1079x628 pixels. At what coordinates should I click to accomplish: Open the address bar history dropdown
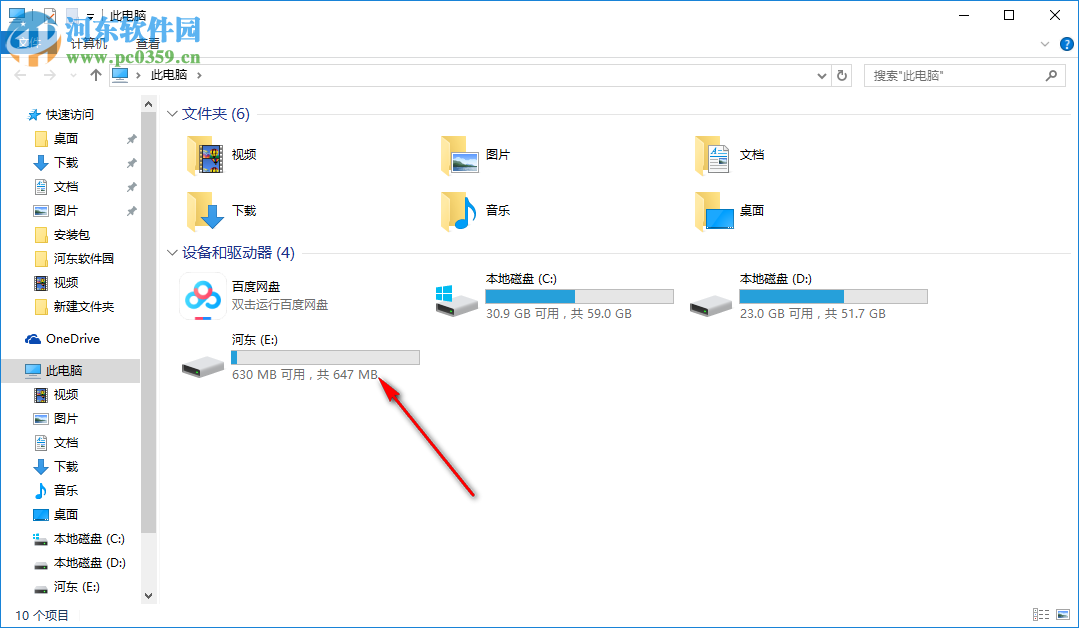point(821,76)
